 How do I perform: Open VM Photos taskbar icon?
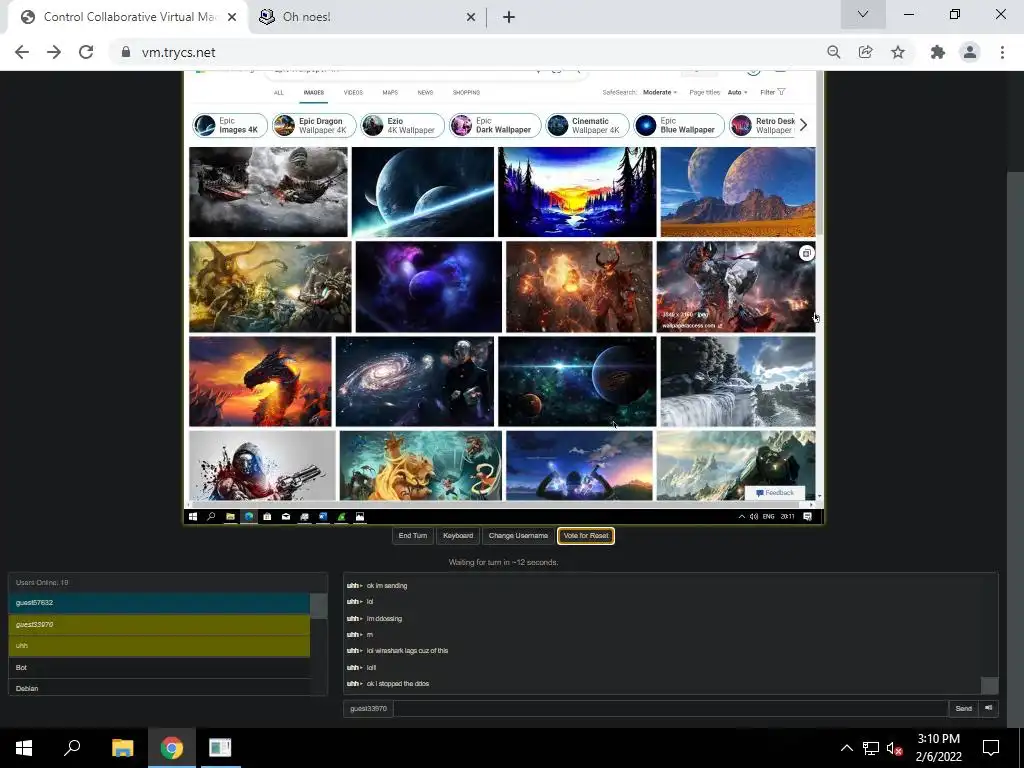click(x=360, y=517)
